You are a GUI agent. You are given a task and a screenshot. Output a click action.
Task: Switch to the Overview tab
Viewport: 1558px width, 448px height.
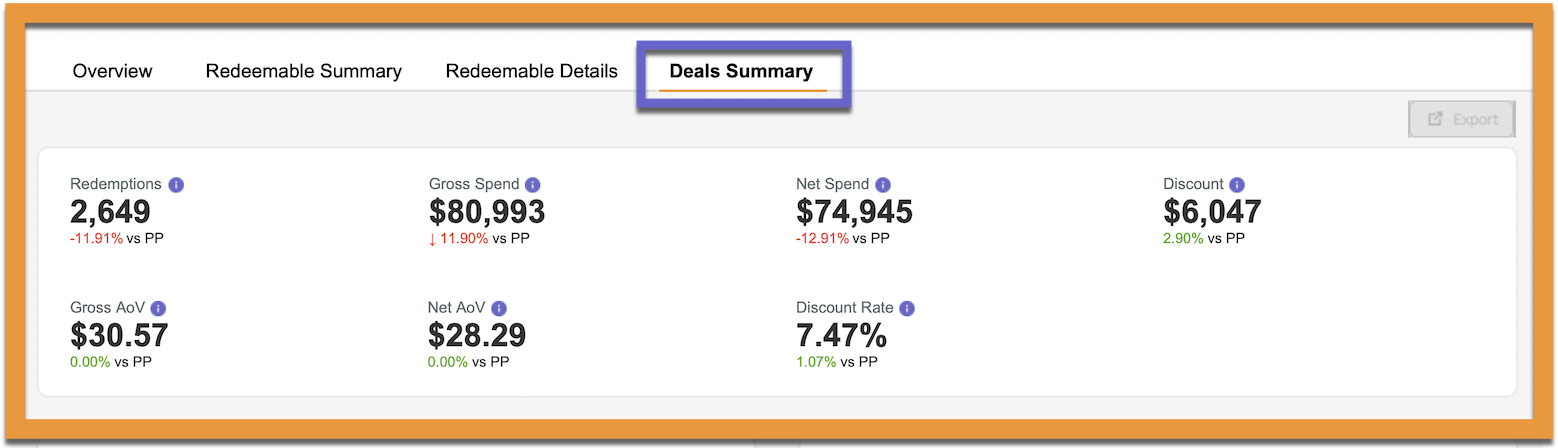click(113, 71)
